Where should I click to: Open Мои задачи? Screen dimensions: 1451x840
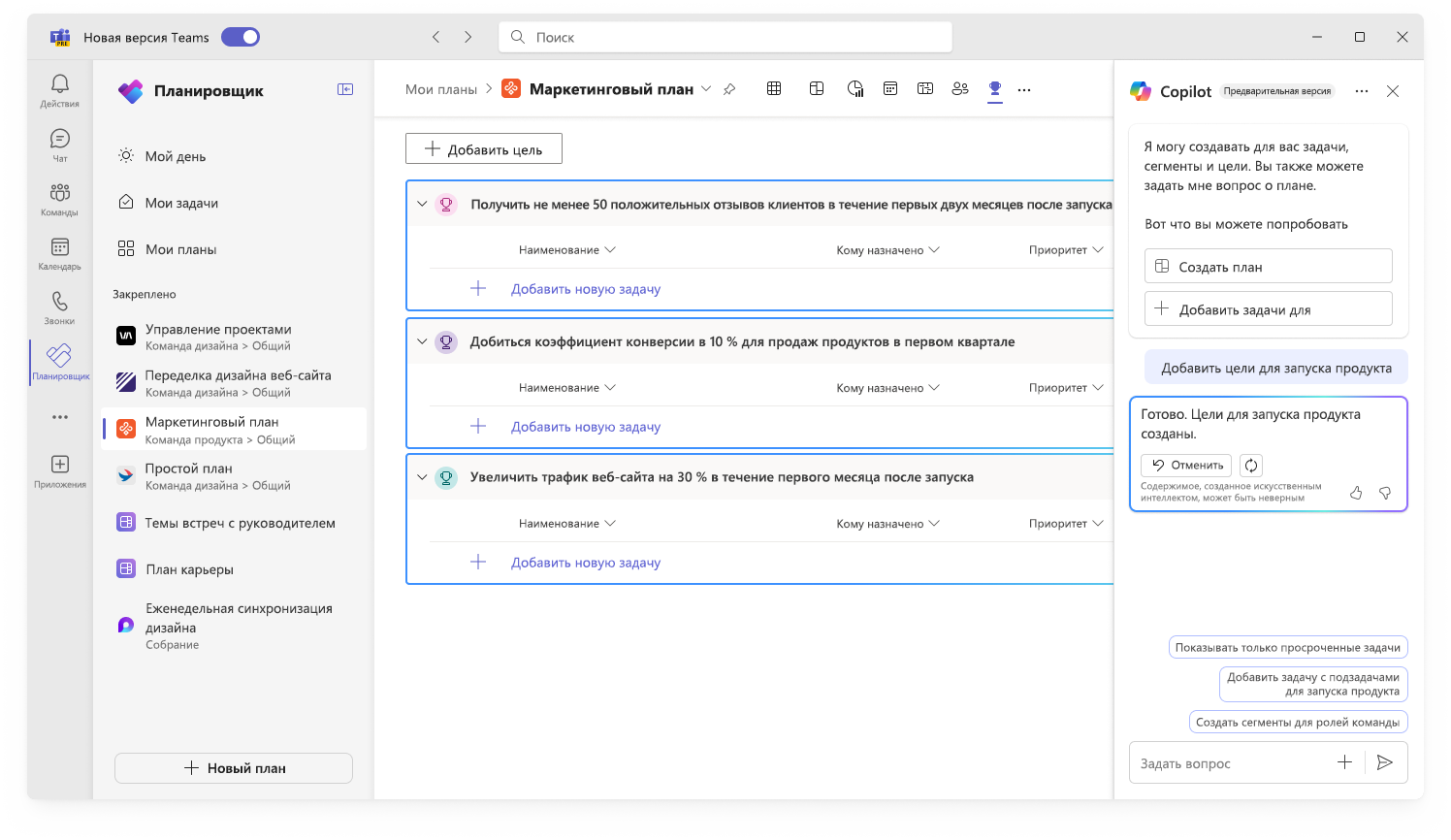pyautogui.click(x=181, y=203)
